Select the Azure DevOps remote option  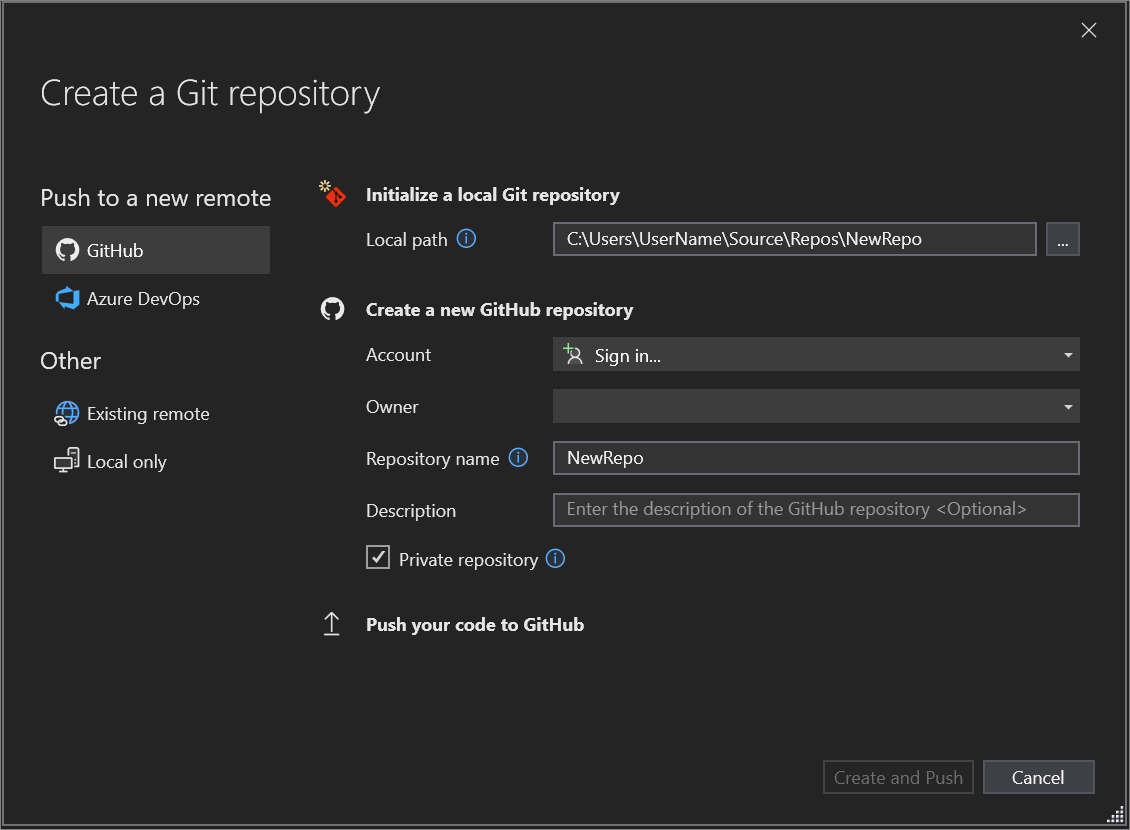pos(143,299)
